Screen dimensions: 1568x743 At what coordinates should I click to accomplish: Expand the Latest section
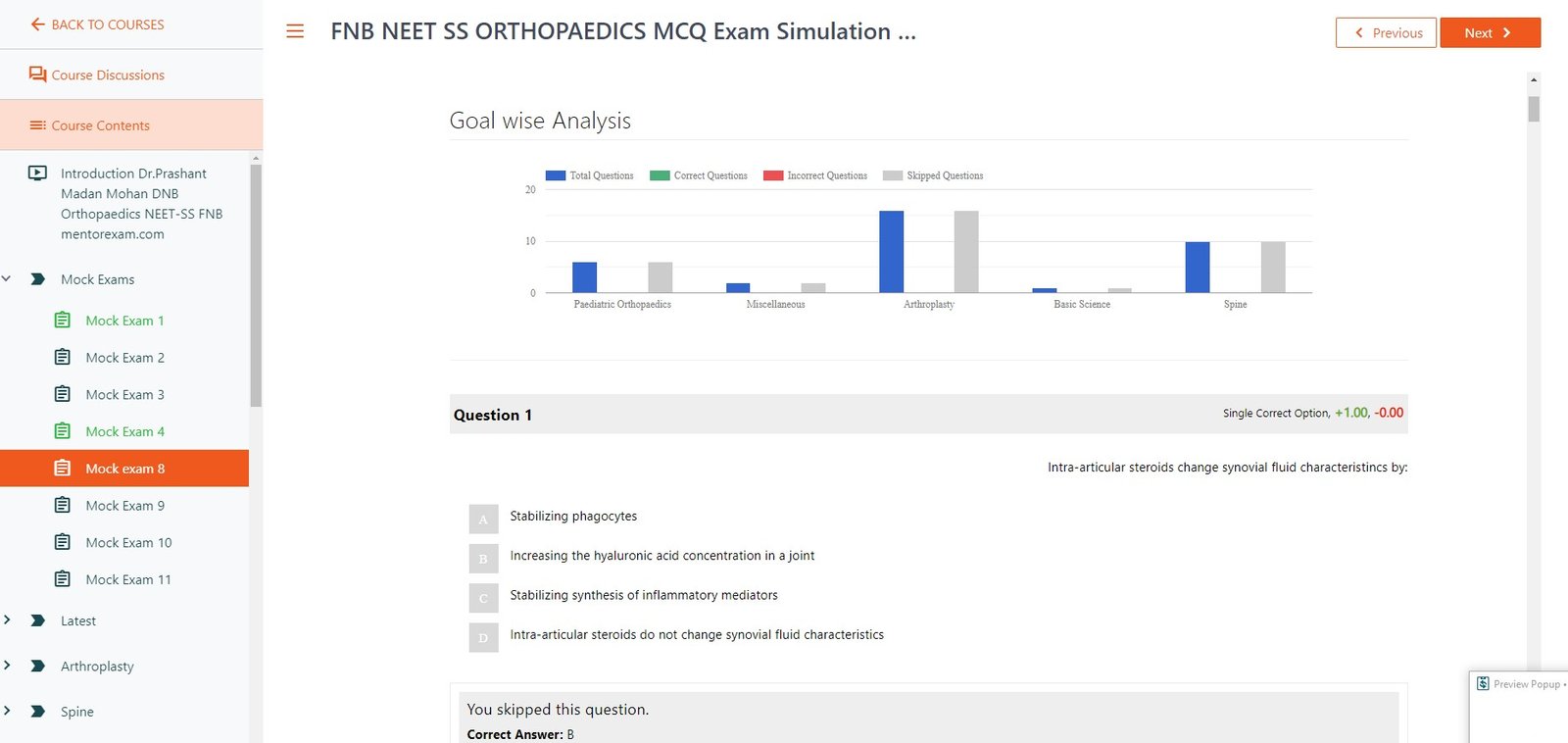(x=7, y=620)
